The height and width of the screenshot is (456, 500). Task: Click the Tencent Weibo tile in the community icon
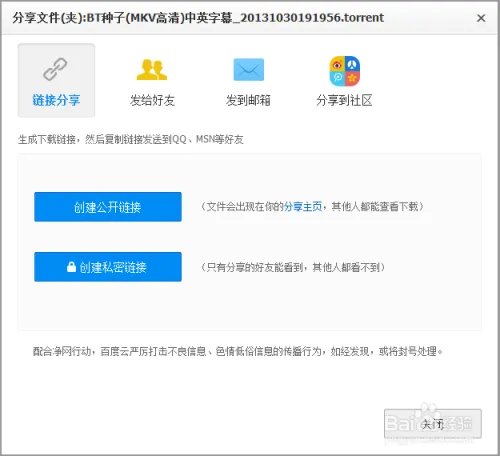click(x=337, y=79)
